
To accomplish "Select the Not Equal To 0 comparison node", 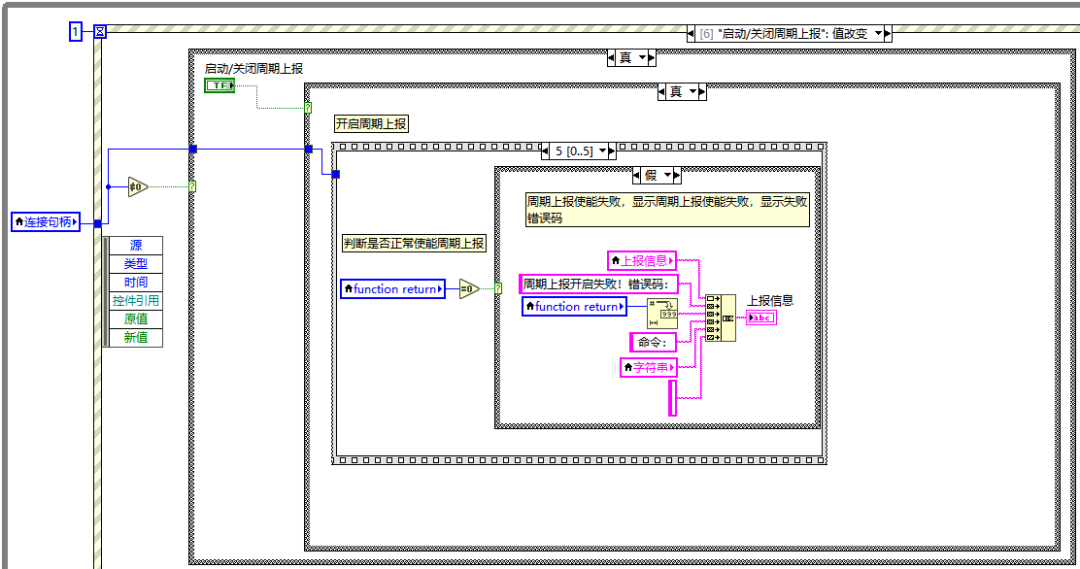I will [x=138, y=187].
